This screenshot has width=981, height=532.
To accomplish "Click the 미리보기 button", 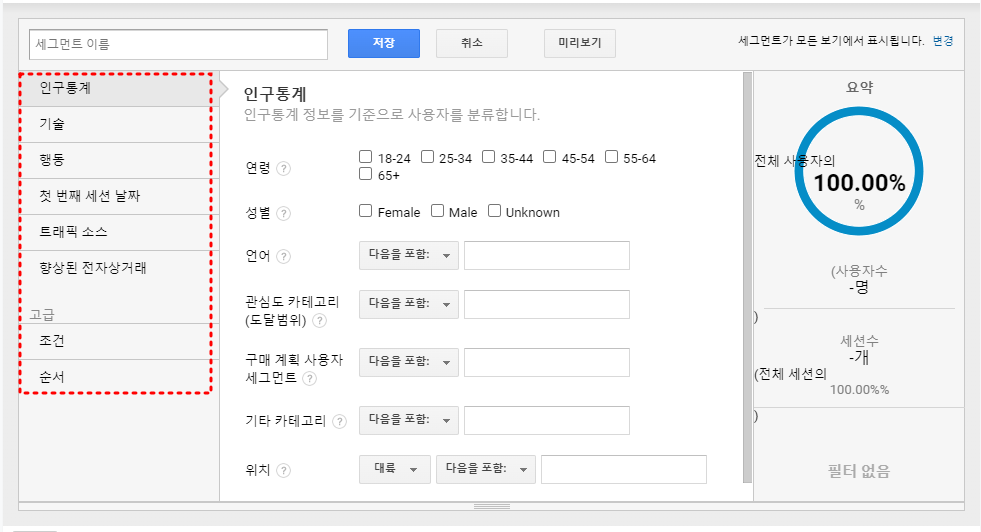I will pyautogui.click(x=580, y=43).
